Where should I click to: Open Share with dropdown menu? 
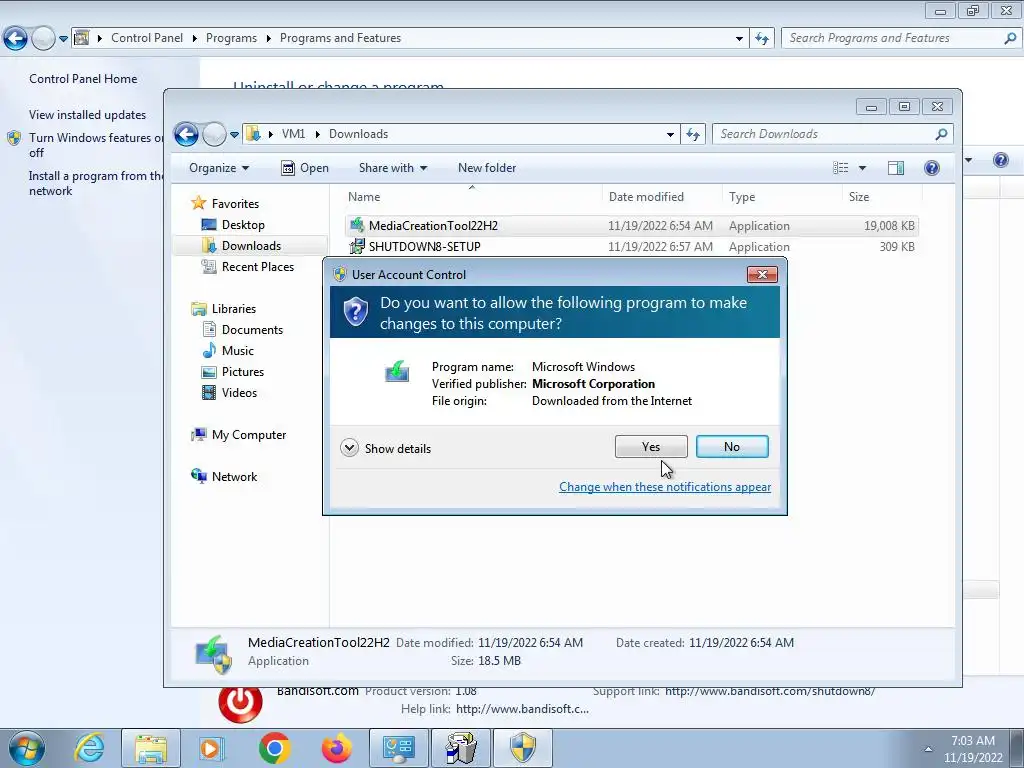point(392,168)
